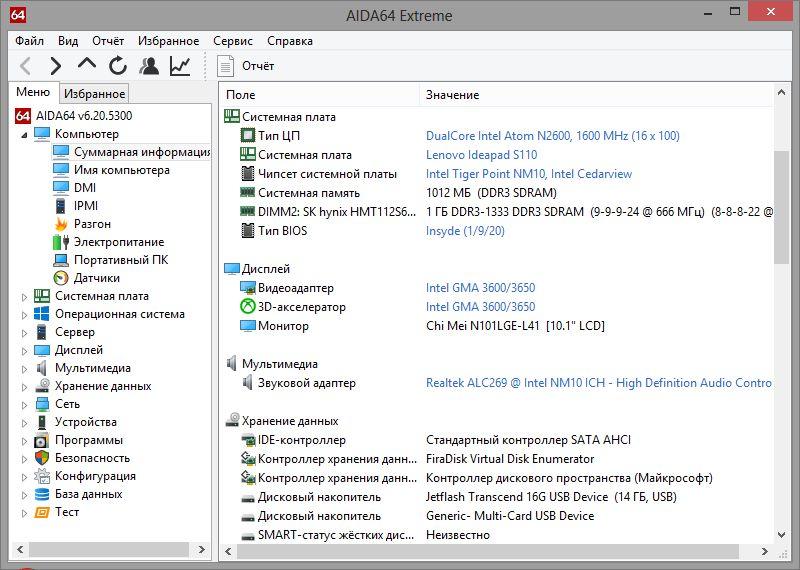The height and width of the screenshot is (570, 800).
Task: Expand the Мультимедиа tree node
Action: [x=24, y=368]
